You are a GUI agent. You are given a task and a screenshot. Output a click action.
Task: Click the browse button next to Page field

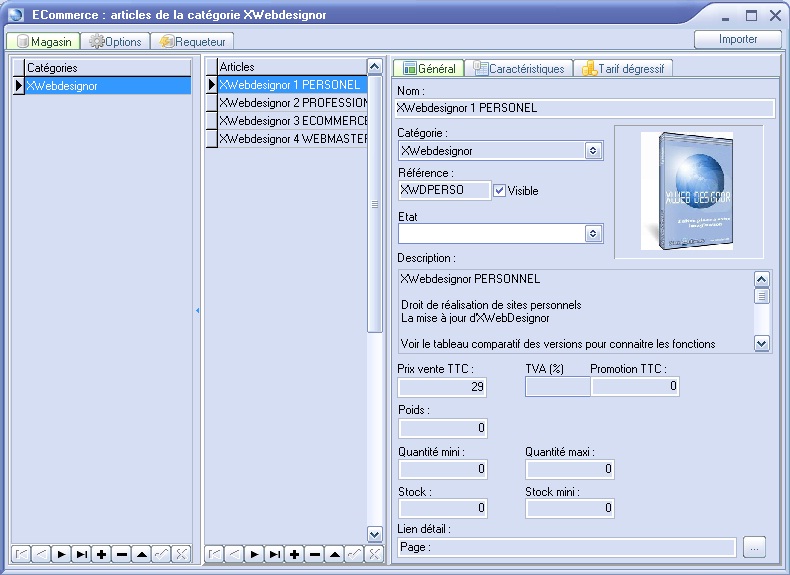[754, 547]
